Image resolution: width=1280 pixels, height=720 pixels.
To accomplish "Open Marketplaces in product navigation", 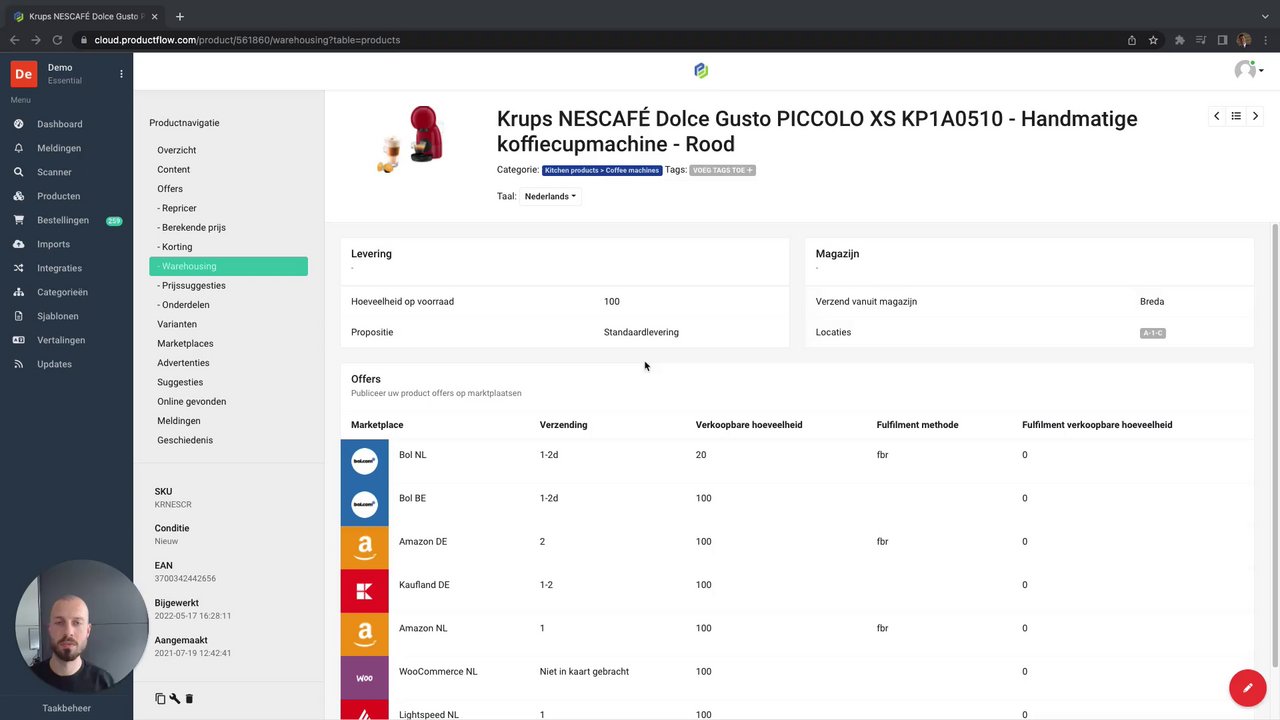I will 185,343.
